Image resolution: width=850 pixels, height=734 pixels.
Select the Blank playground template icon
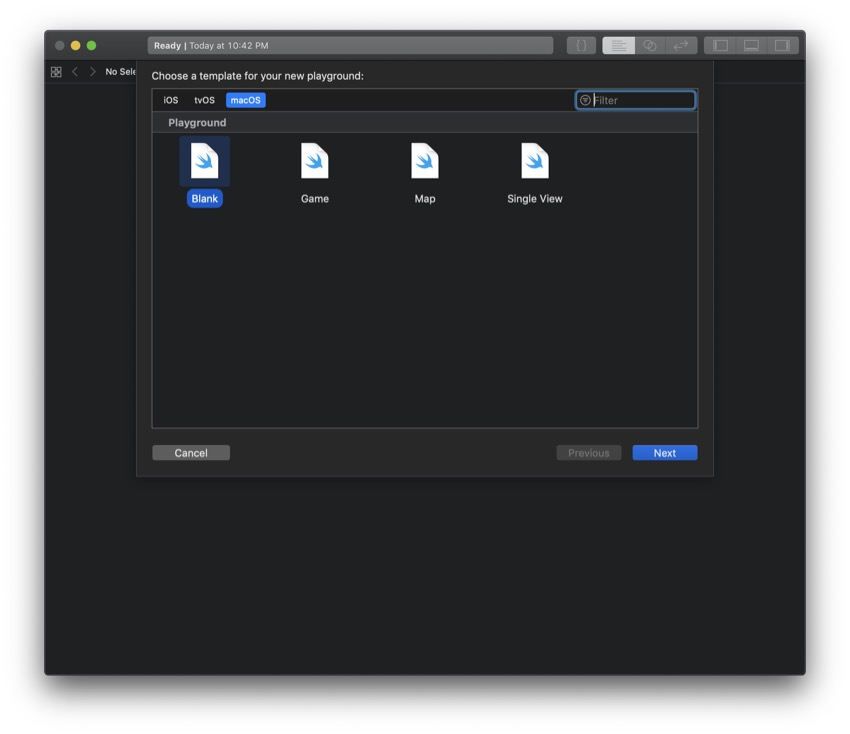point(204,160)
